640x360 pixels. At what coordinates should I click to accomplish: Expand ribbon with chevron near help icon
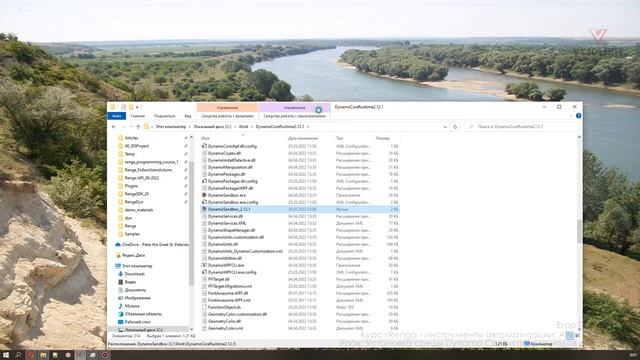coord(571,116)
